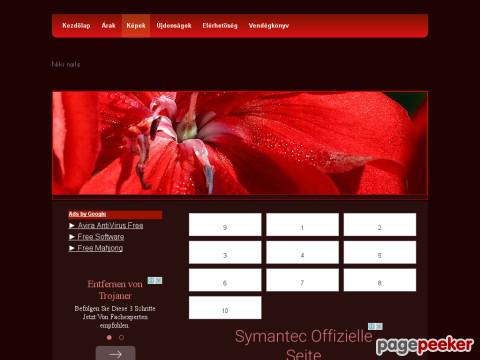Open gallery thumbnail number 10

point(225,308)
